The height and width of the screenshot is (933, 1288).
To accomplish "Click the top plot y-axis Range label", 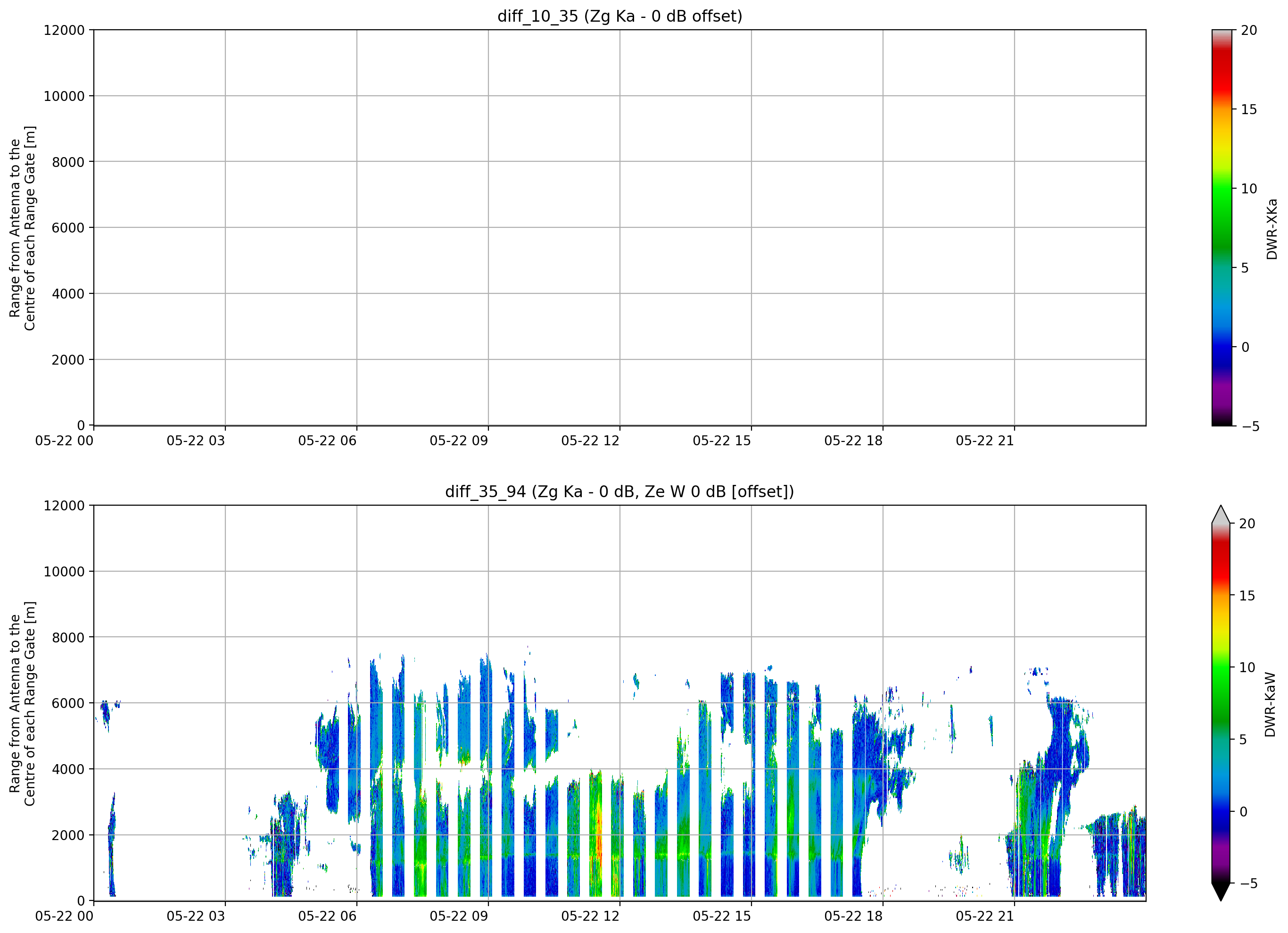I will [22, 228].
